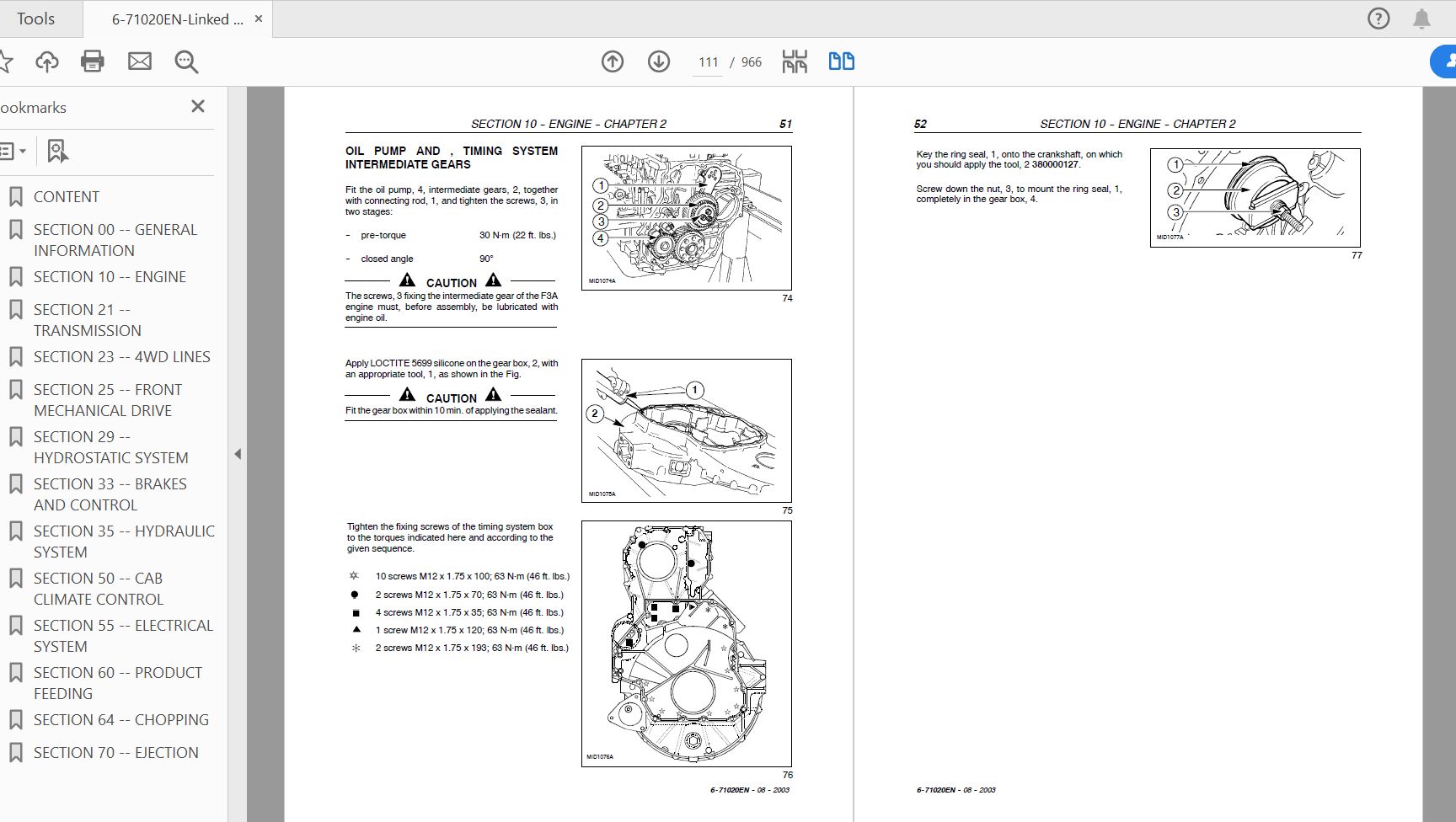Click the 'OIL PUMP AND, TIMING SYSTEM' heading
1456x822 pixels.
coord(452,157)
